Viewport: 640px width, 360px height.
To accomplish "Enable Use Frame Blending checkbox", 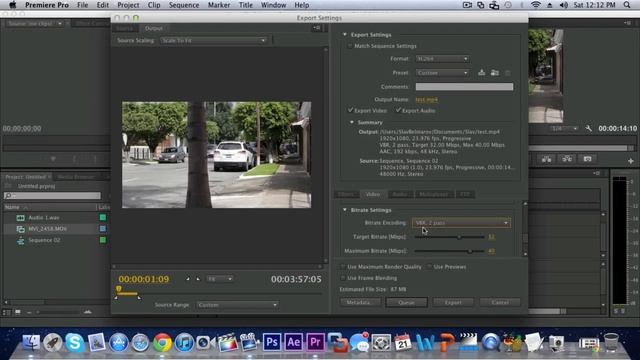I will tap(343, 278).
